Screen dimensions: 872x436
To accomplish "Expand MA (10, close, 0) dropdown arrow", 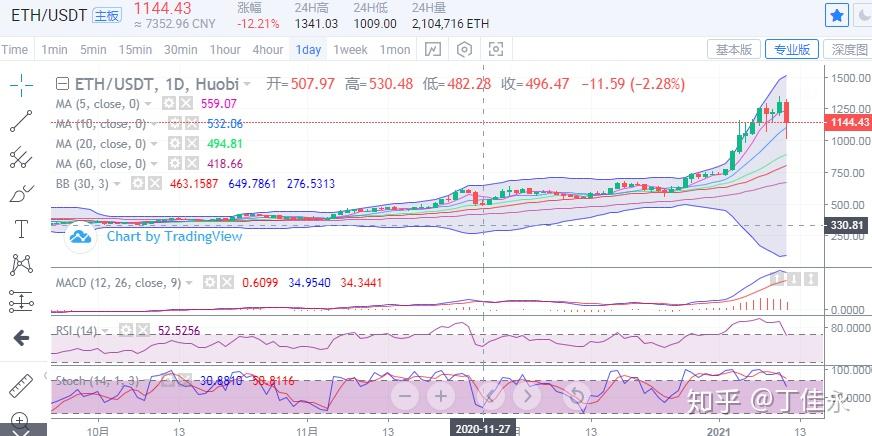I will [x=154, y=123].
